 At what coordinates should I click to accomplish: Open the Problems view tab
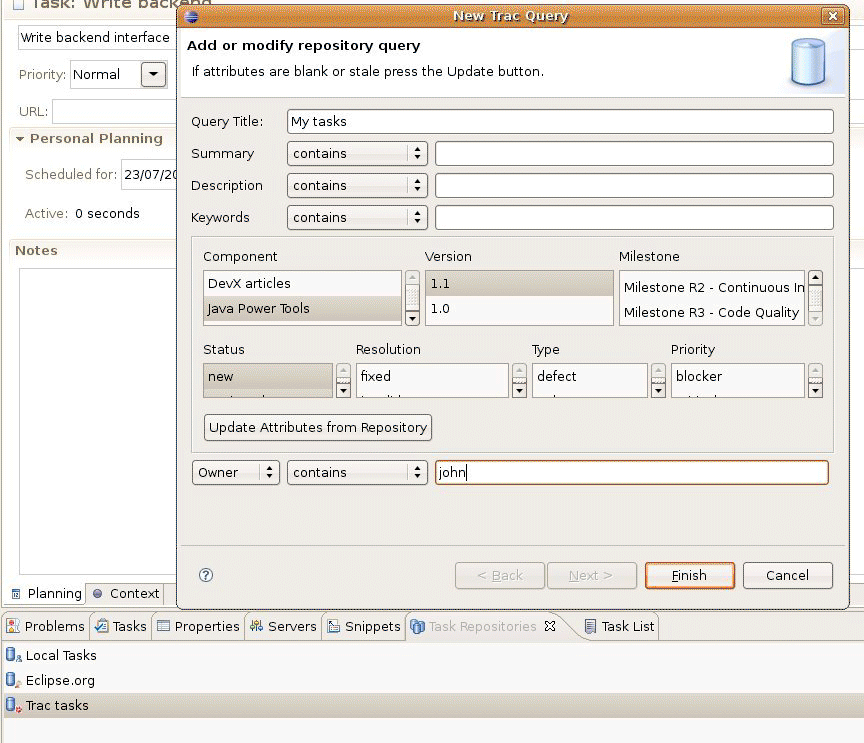pos(46,626)
